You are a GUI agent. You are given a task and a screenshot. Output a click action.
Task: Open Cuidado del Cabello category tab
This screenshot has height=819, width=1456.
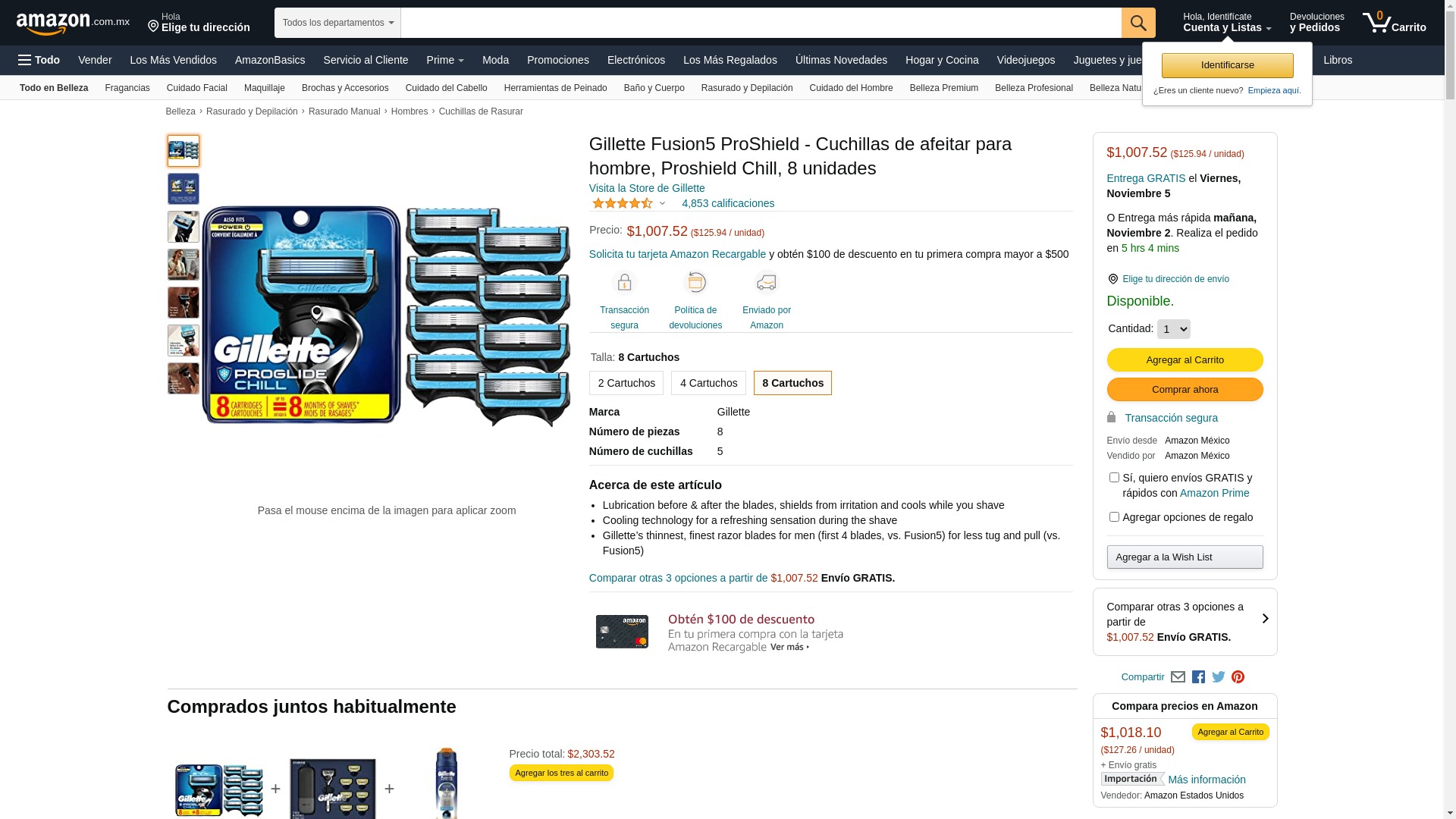click(446, 88)
